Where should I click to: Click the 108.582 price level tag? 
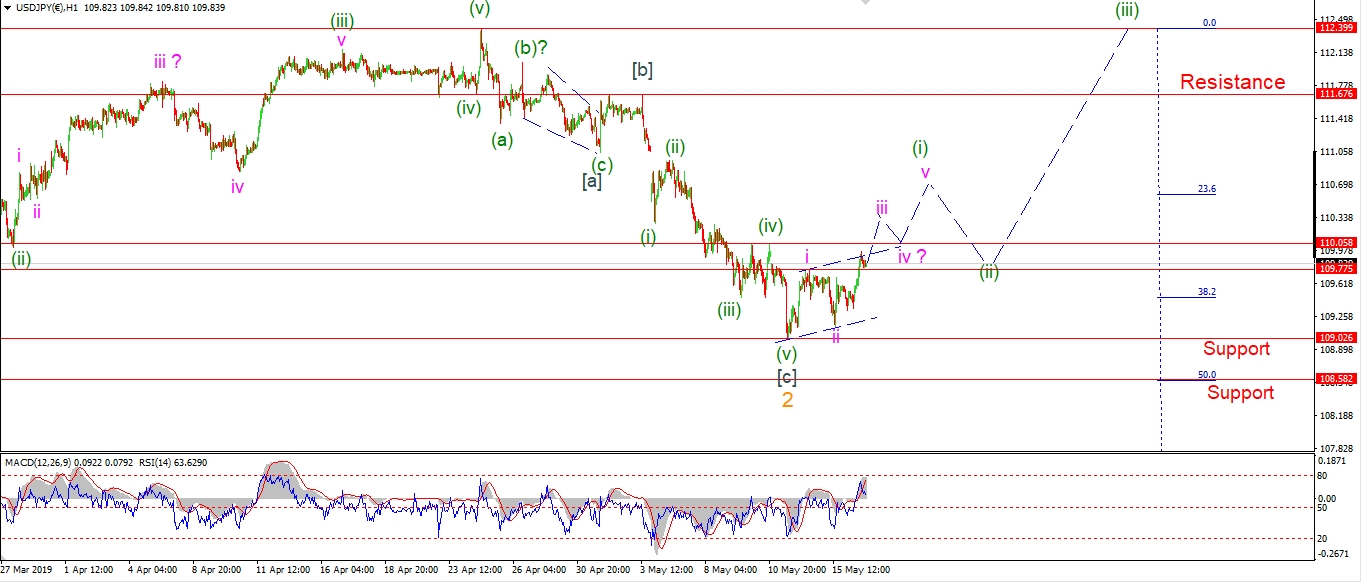[x=1338, y=380]
